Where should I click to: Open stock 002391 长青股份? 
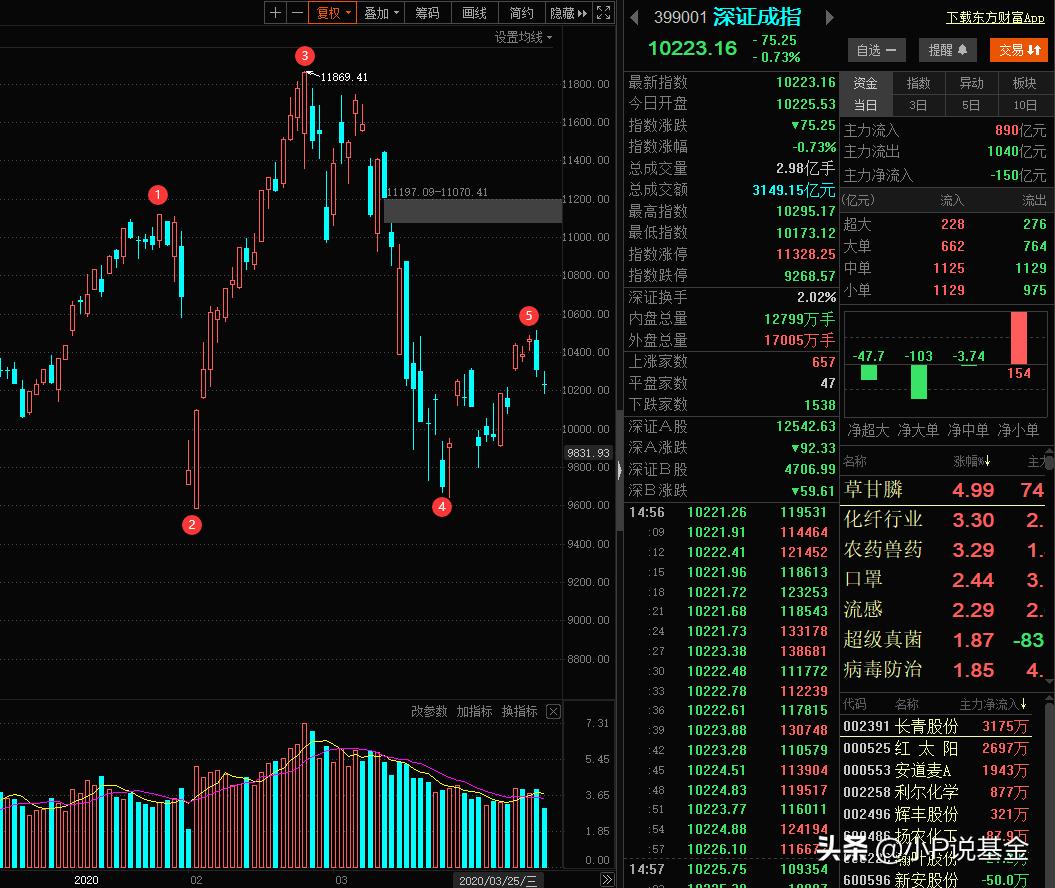point(936,727)
